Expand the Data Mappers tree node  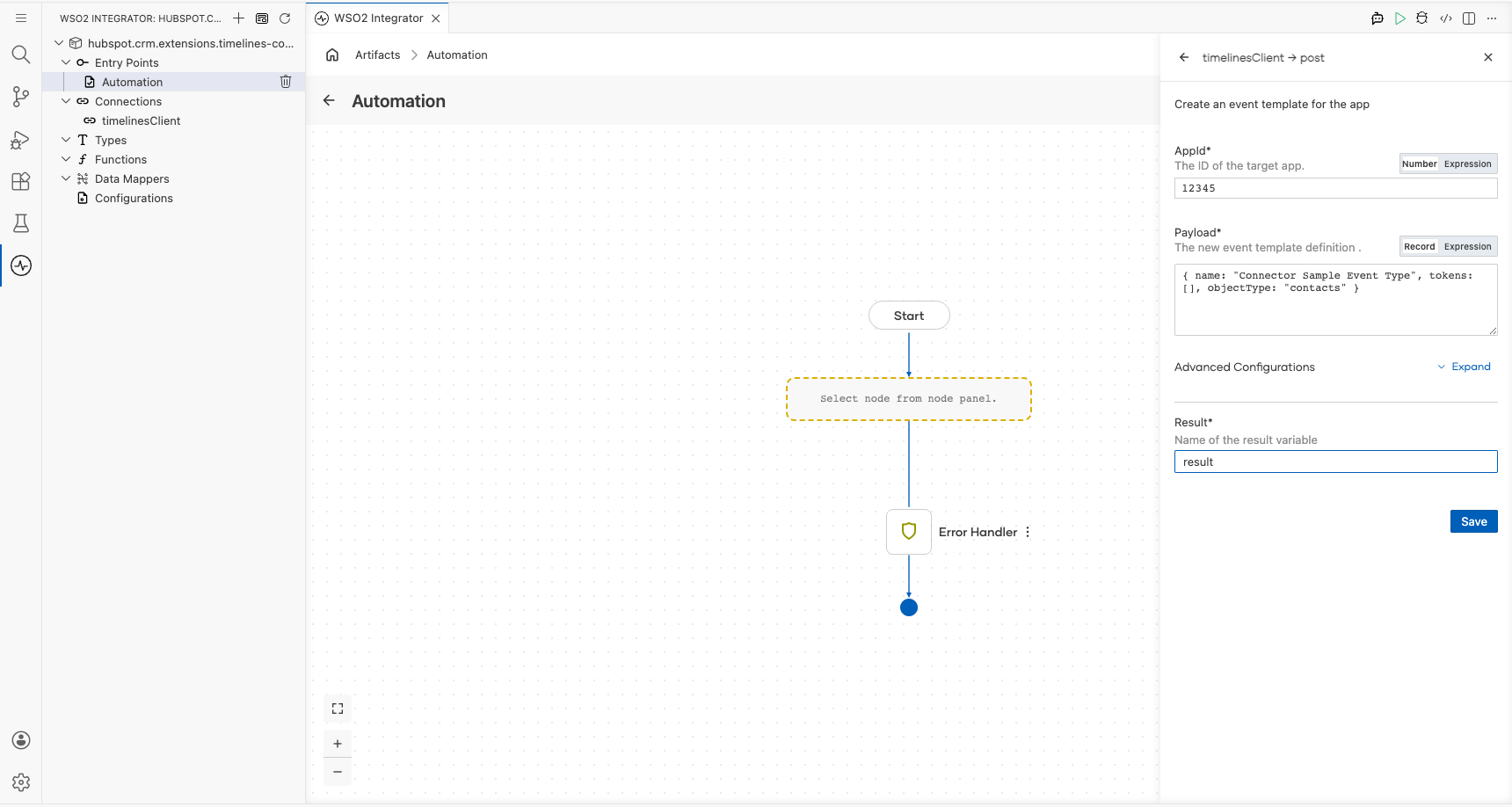66,178
